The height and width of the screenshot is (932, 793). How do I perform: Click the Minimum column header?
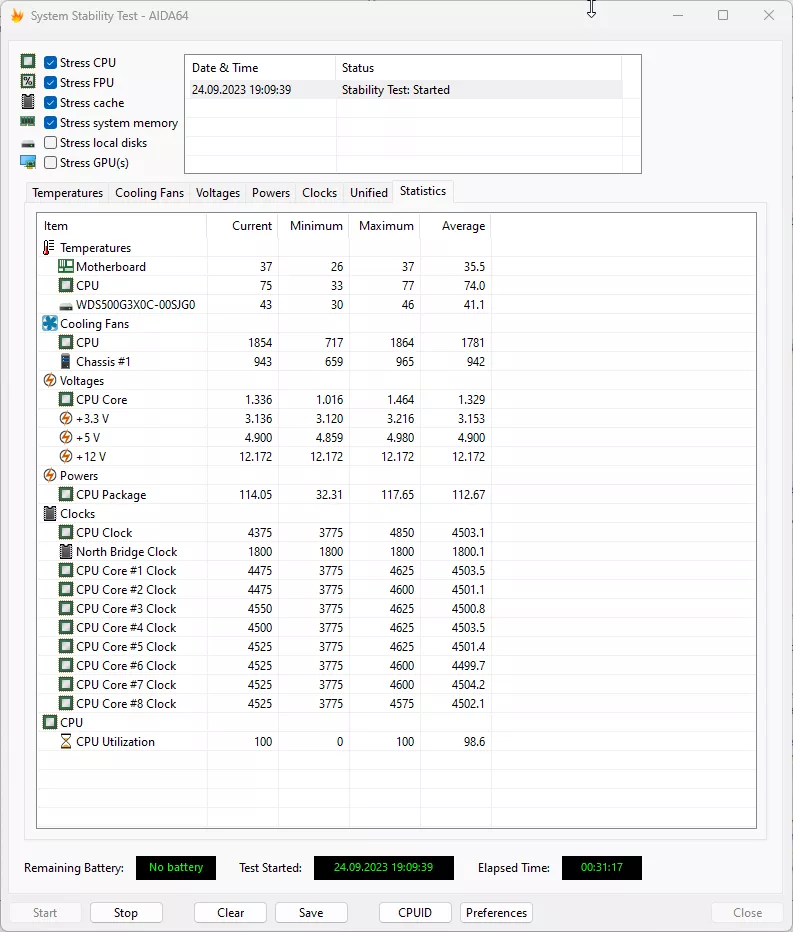314,226
